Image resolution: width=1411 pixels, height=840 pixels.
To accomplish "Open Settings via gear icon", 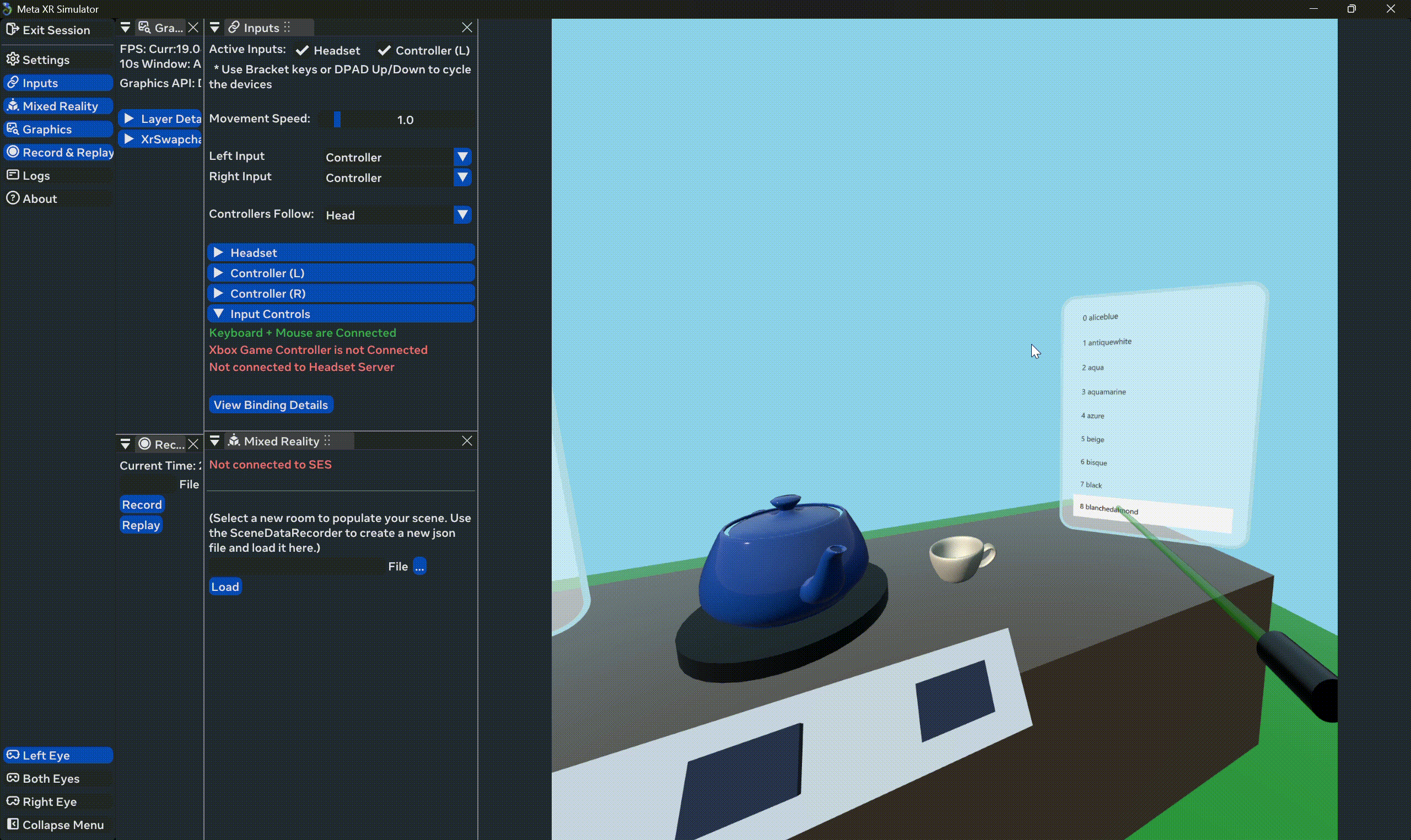I will (x=13, y=60).
